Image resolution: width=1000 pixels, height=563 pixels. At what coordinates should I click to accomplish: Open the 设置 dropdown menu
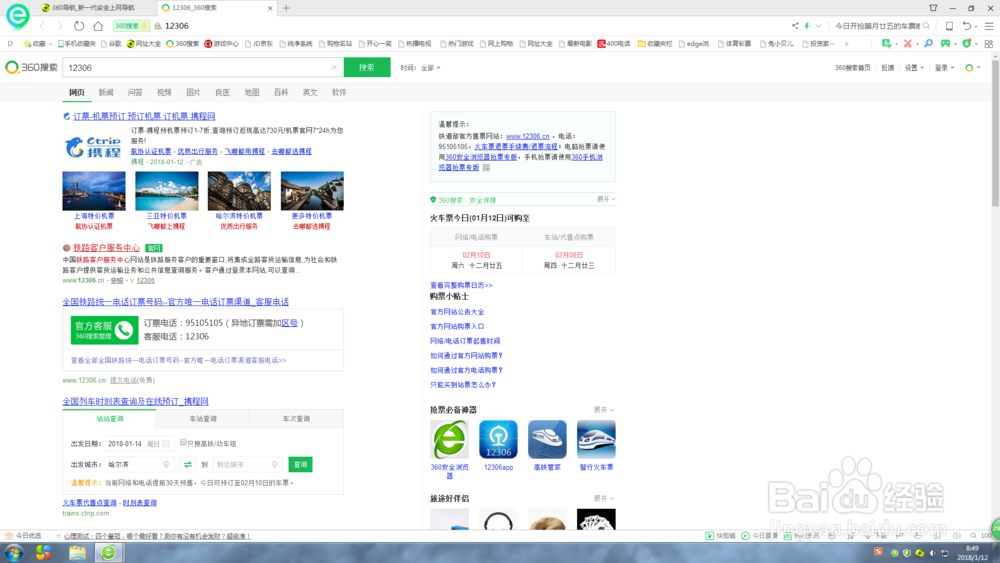[x=914, y=68]
